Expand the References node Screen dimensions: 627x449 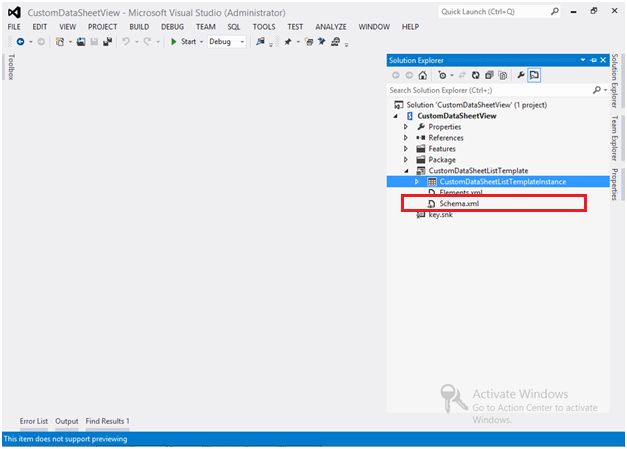click(406, 138)
